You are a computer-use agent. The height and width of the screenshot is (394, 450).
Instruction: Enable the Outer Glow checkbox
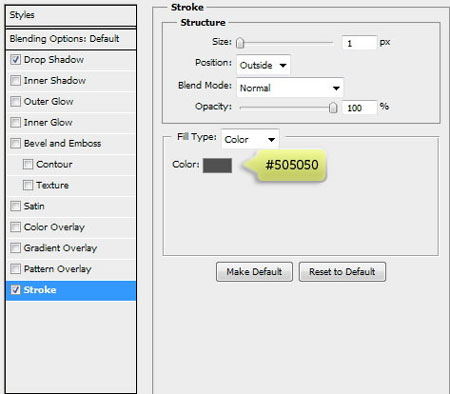point(15,101)
